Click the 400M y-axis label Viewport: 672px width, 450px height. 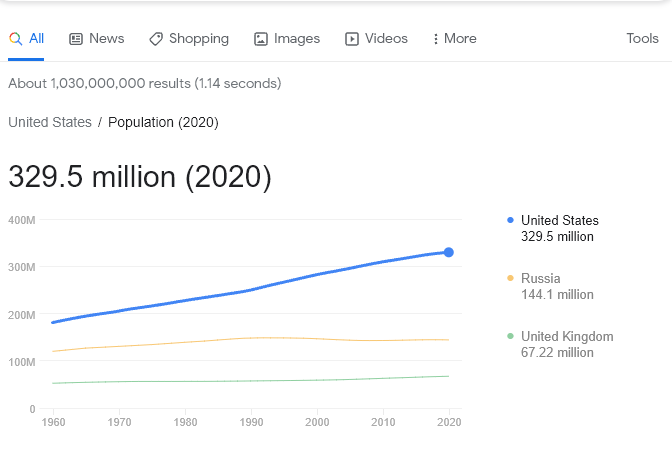(21, 220)
